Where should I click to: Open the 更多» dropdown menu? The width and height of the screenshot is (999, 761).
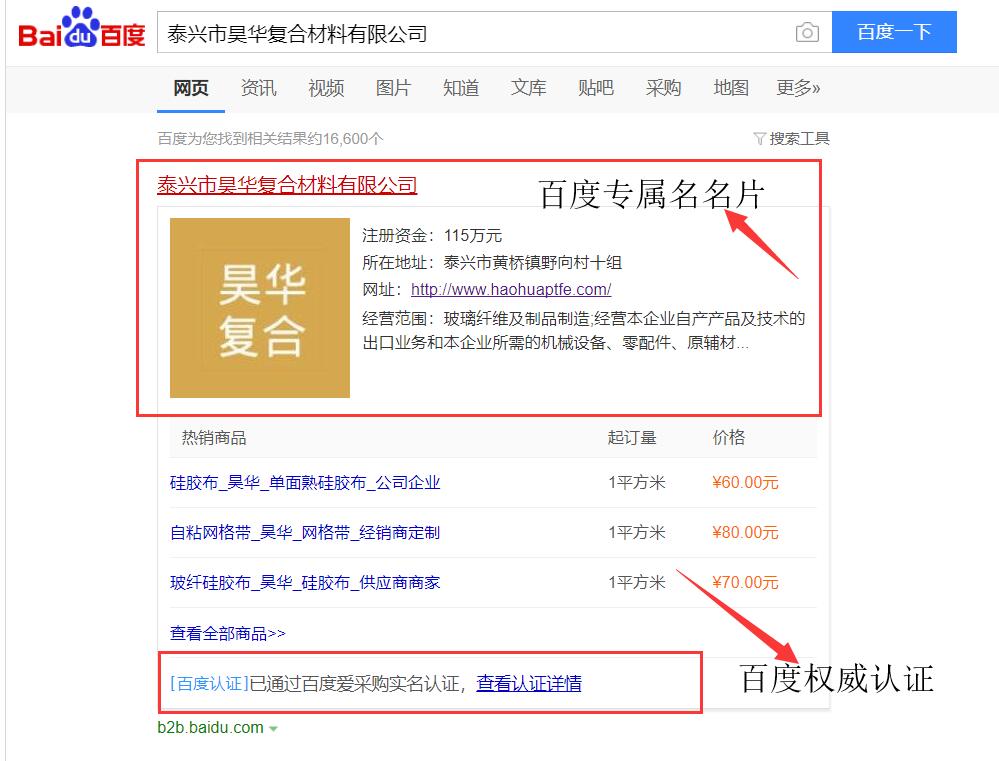tap(797, 88)
